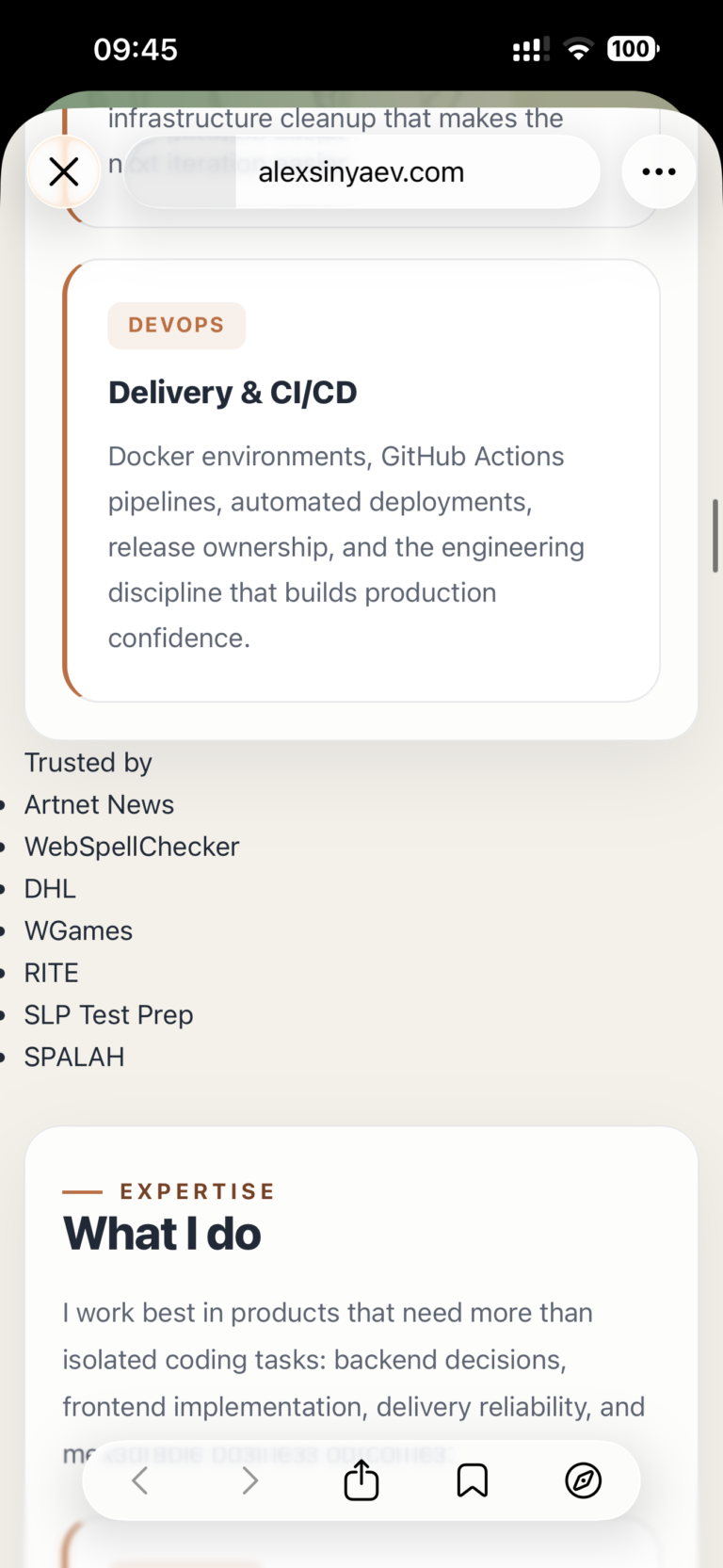Go forward using the forward arrow
This screenshot has height=1568, width=723.
pyautogui.click(x=249, y=1479)
